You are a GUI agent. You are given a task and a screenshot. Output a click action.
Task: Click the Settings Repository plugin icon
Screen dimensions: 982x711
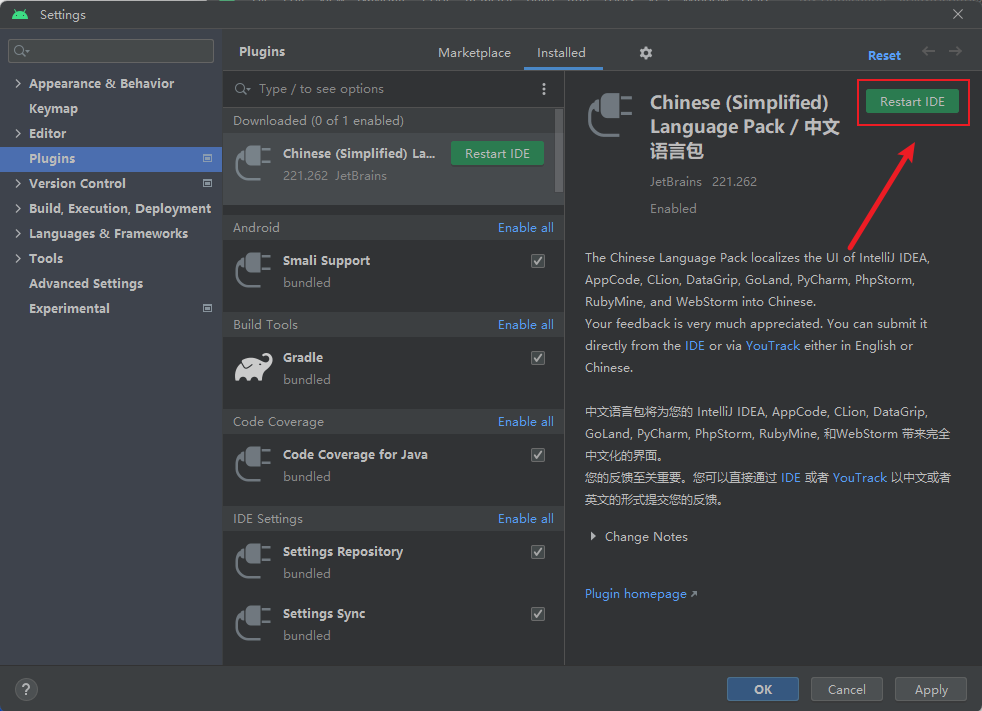253,562
